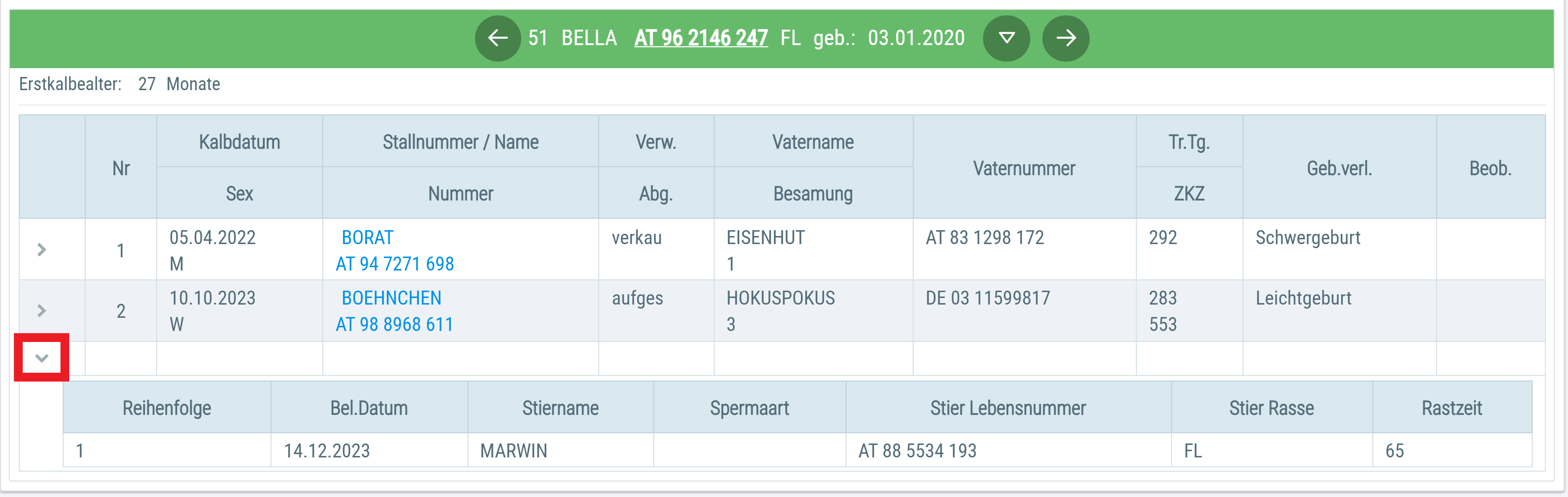Viewport: 1568px width, 497px height.
Task: Open calf number AT 94 7271 698
Action: [394, 264]
